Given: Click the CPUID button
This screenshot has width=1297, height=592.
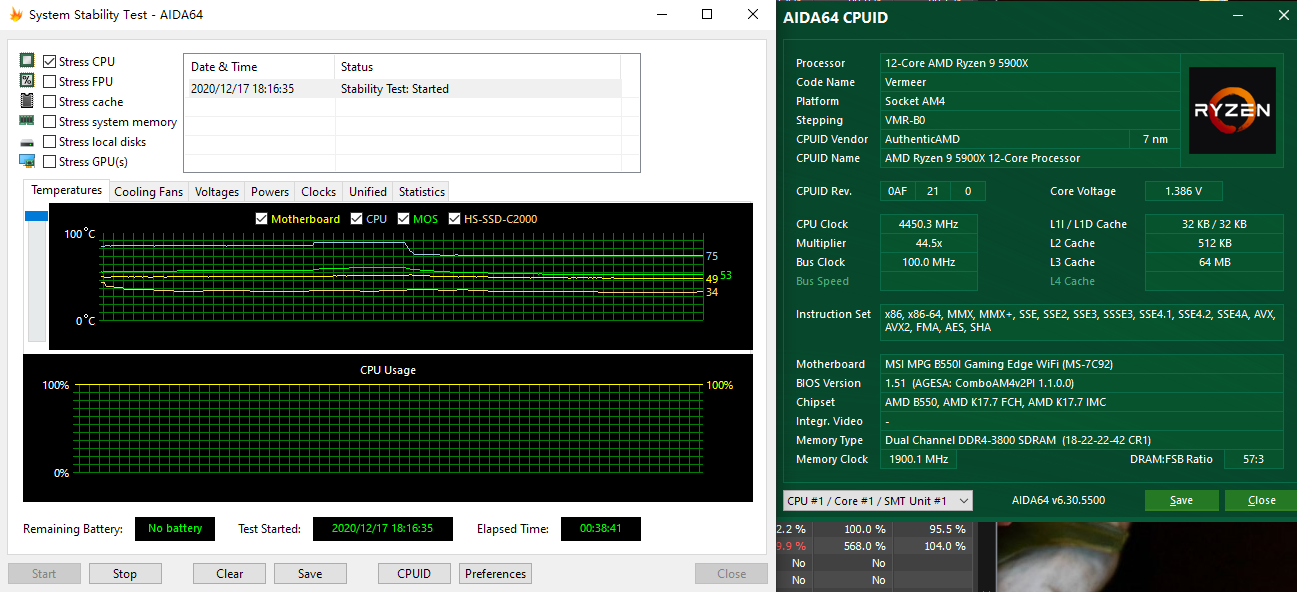Looking at the screenshot, I should tap(414, 574).
